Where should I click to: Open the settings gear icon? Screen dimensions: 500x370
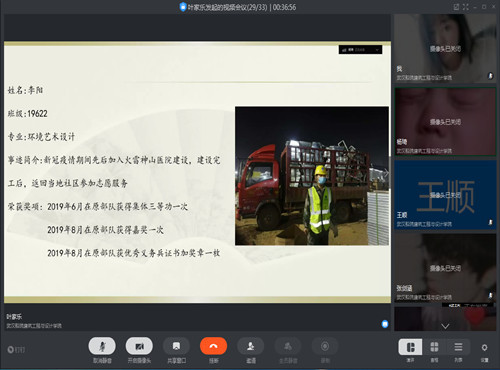[484, 348]
